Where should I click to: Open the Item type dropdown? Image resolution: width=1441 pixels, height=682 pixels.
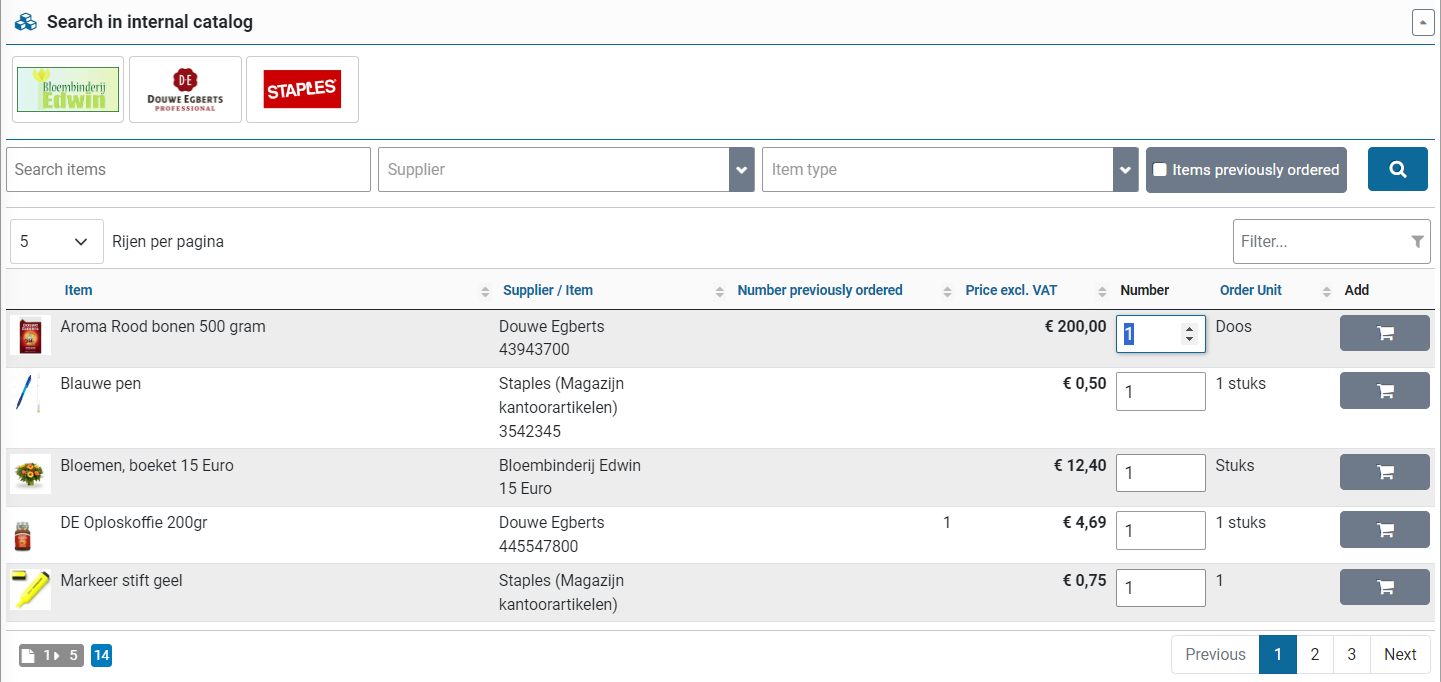point(1125,170)
